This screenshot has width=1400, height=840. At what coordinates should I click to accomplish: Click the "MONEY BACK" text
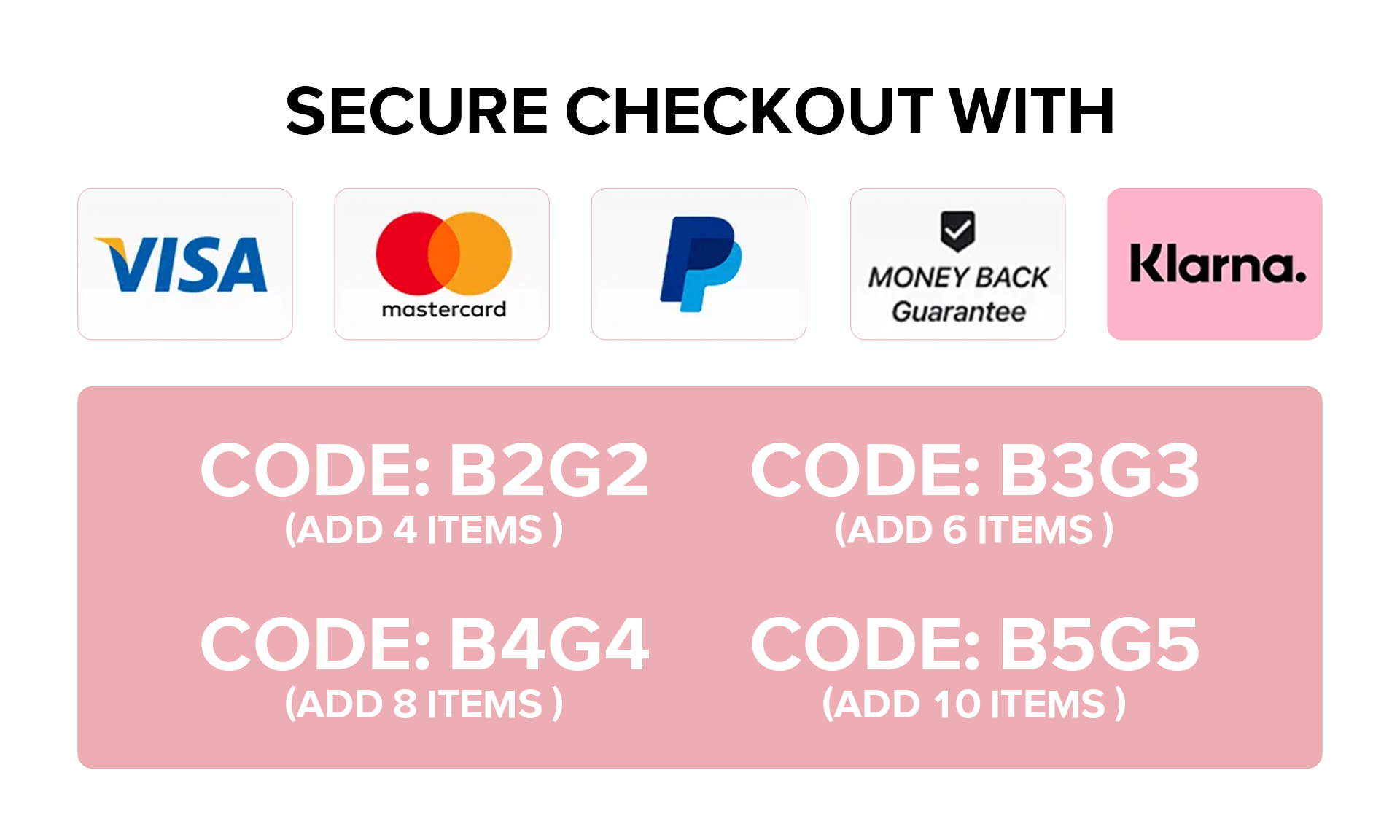pos(958,277)
